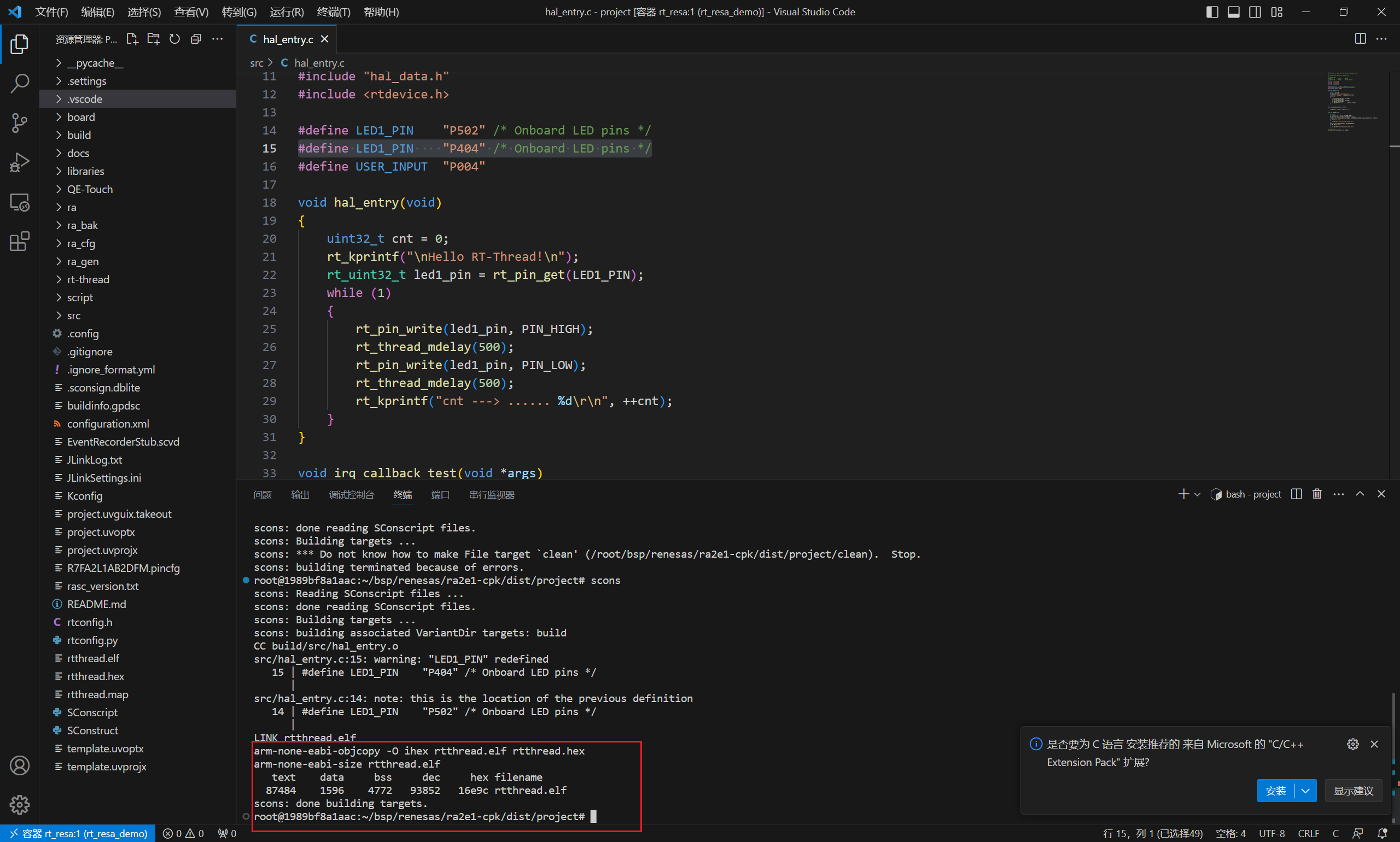Click the New Folder icon in explorer header
Image resolution: width=1400 pixels, height=842 pixels.
(153, 39)
